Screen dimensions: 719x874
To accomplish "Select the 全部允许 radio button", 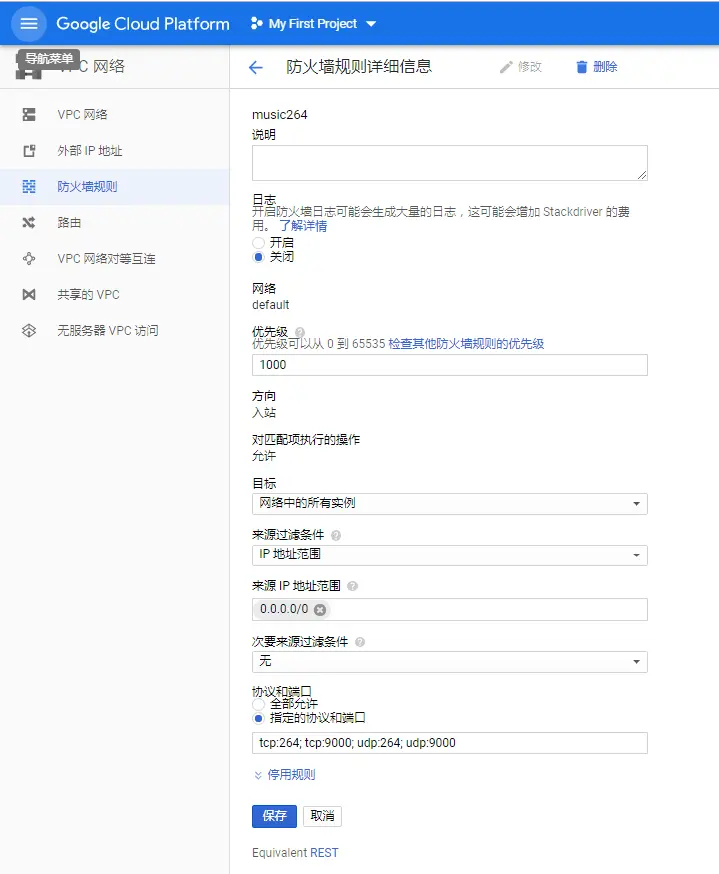I will [258, 705].
